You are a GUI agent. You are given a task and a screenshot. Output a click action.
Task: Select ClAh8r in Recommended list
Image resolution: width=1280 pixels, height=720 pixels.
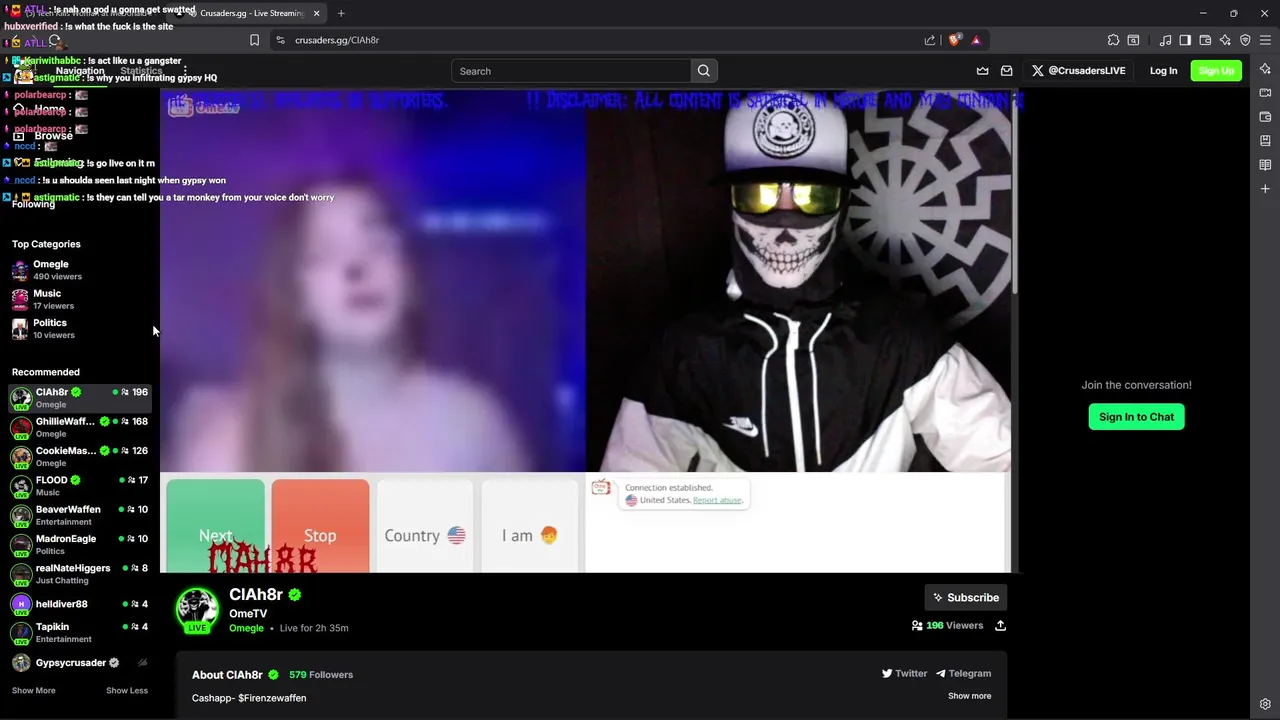[79, 398]
